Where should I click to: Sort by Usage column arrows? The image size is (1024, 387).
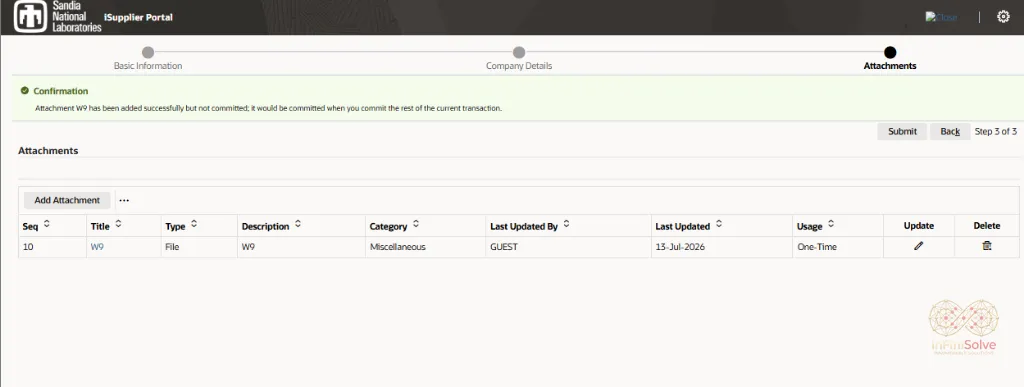click(x=831, y=224)
